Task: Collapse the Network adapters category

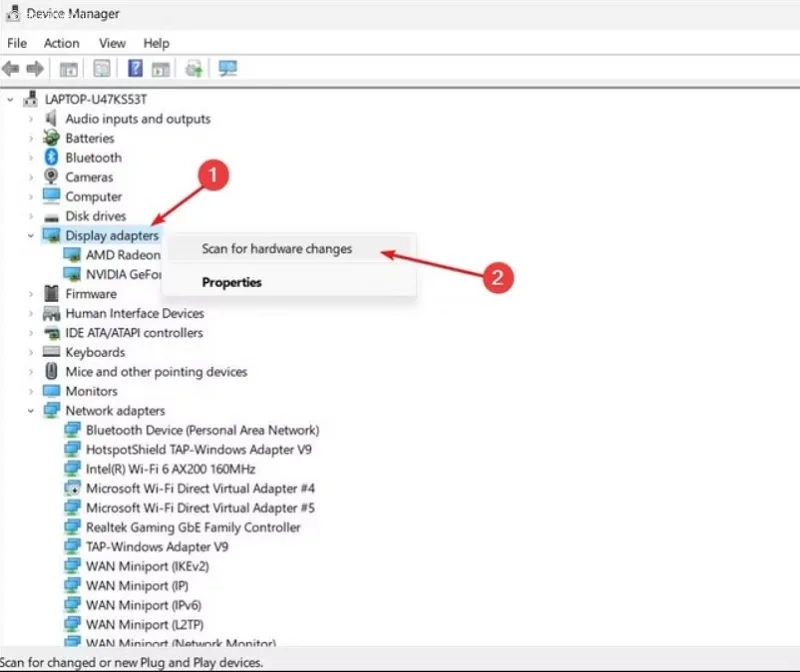Action: coord(31,411)
